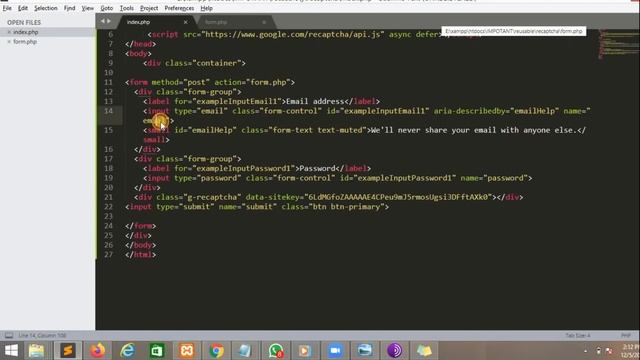Click 'exampleInputPassword1' id on line 19
This screenshot has width=640, height=360.
[404, 178]
